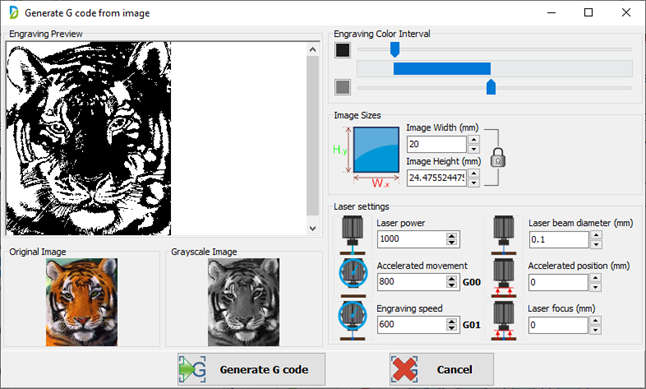Viewport: 646px width, 389px height.
Task: Increase Laser focus with up arrow
Action: [x=595, y=321]
